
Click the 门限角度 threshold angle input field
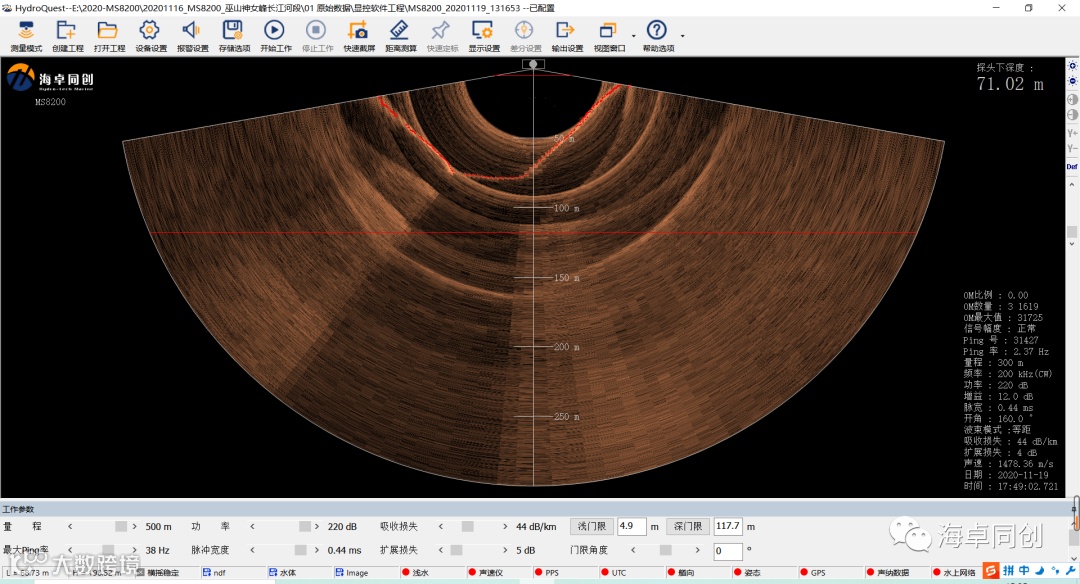pos(727,551)
